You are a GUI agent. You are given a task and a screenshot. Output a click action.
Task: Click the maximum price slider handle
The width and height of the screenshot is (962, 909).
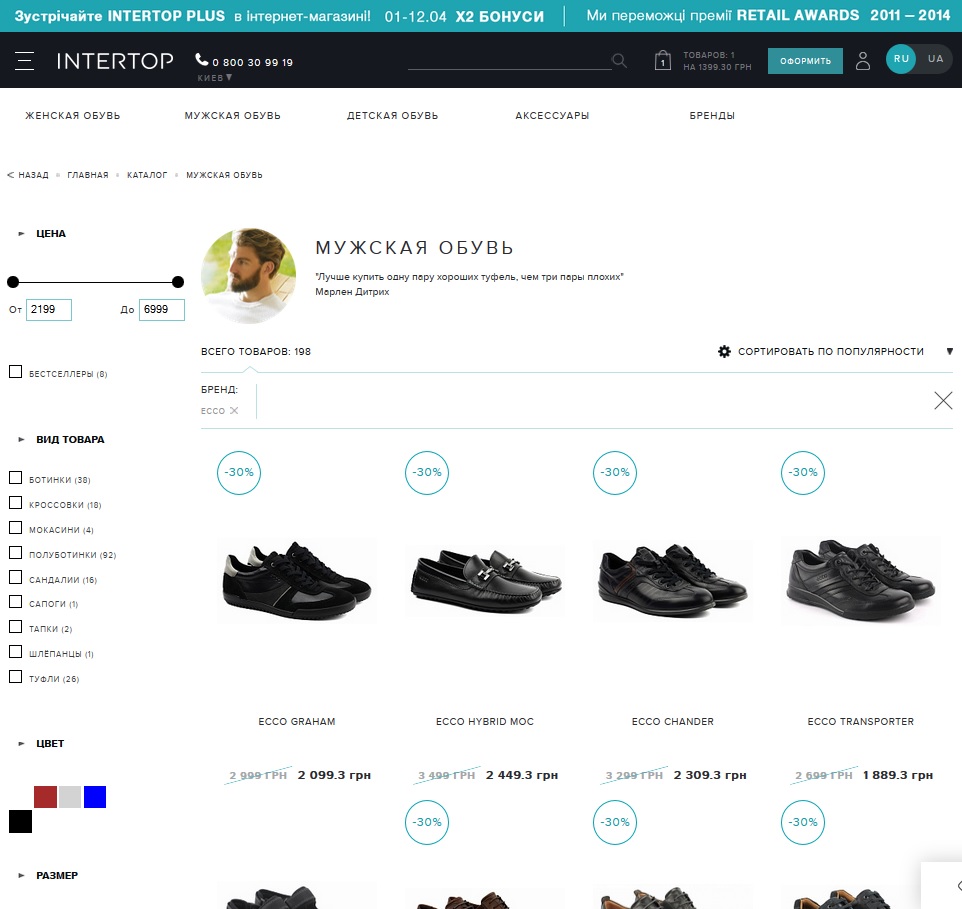(178, 282)
